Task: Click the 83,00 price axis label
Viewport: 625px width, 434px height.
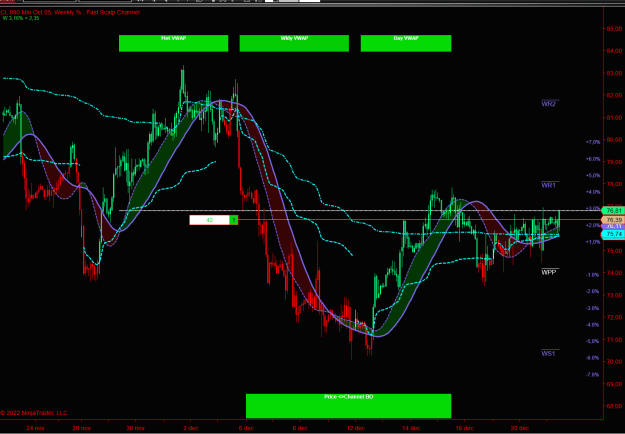Action: pyautogui.click(x=614, y=73)
